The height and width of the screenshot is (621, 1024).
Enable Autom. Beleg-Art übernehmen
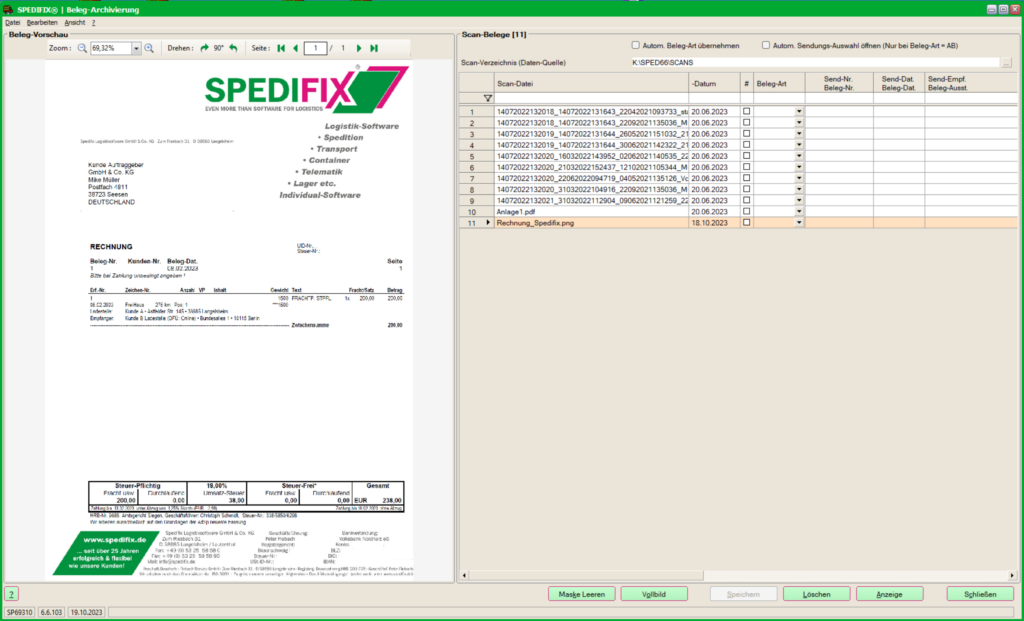tap(635, 46)
